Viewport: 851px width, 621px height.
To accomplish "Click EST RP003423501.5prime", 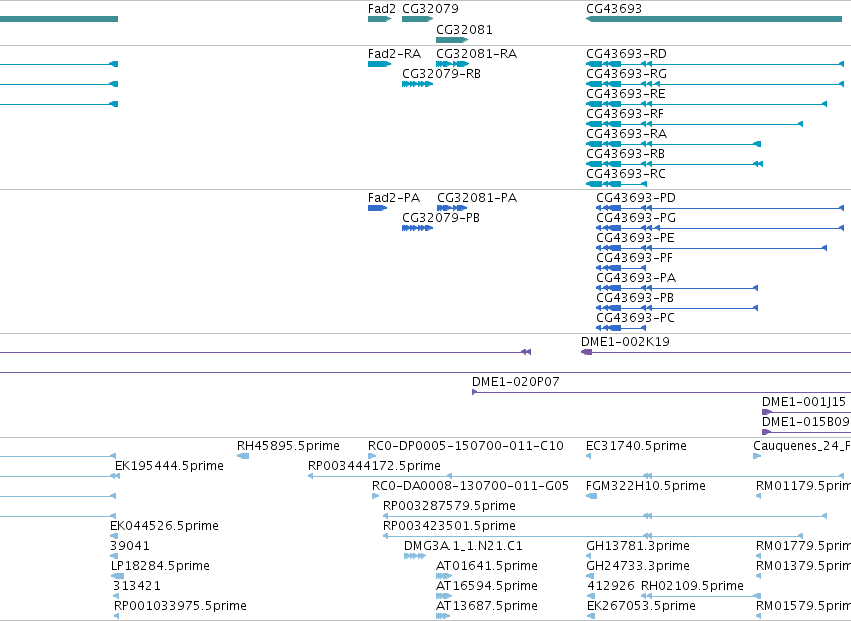I will 449,527.
